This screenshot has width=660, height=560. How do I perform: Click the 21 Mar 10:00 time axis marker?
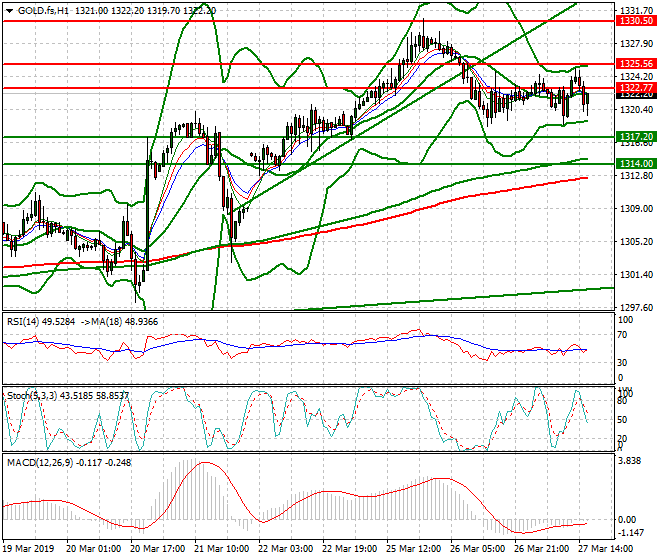click(222, 549)
